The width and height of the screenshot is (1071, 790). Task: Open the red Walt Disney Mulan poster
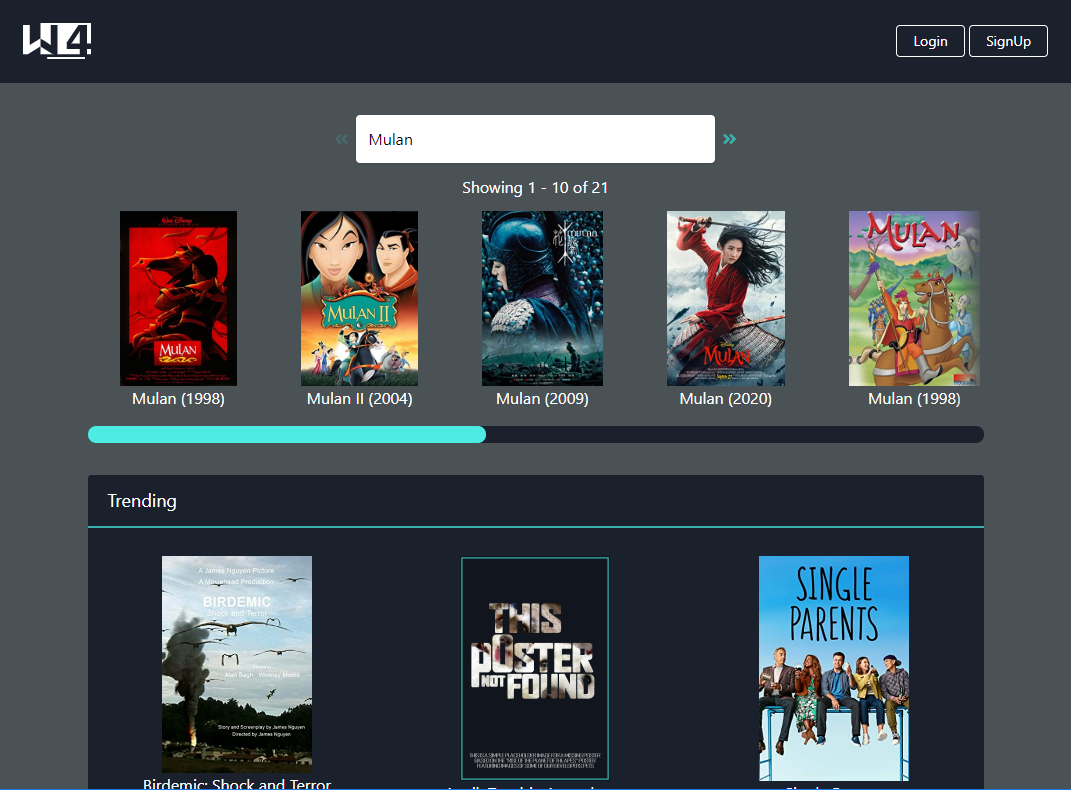coord(178,298)
